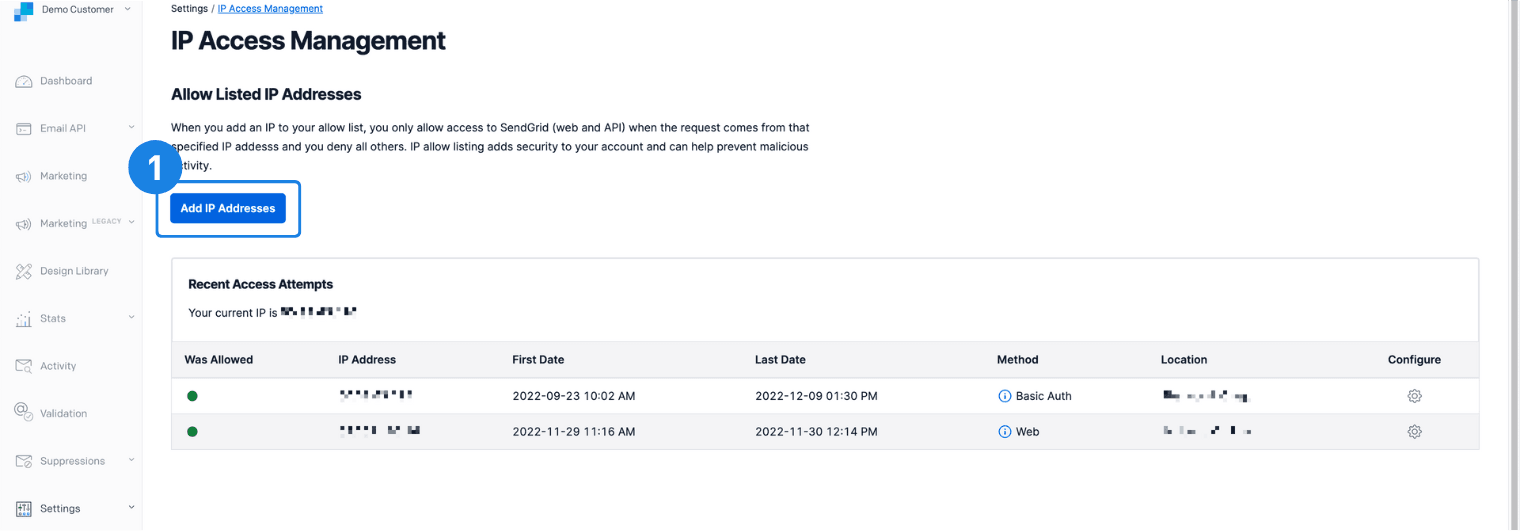Click the page vertical scrollbar
The image size is (1520, 531).
click(x=1514, y=265)
